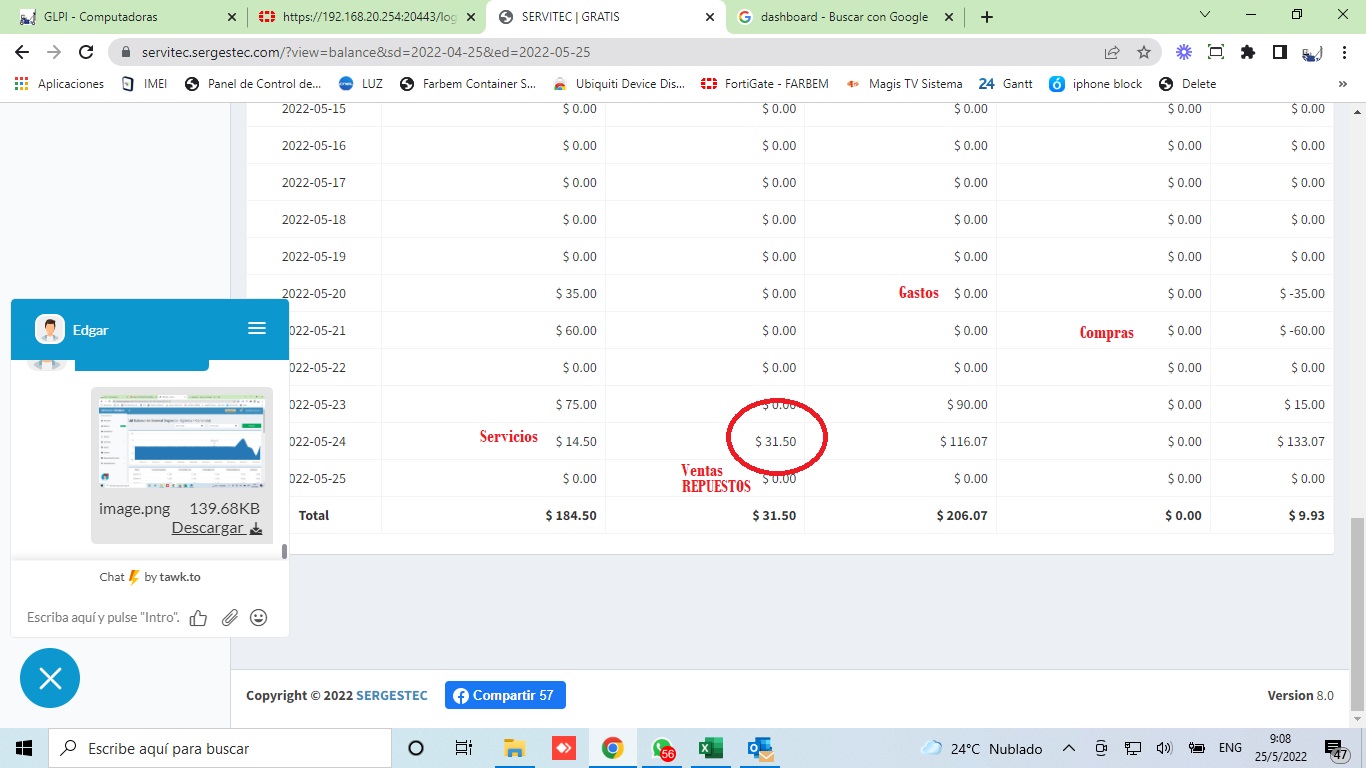Click the Facebook Compartir 57 button
Screen dimensions: 1366x768
click(x=505, y=695)
